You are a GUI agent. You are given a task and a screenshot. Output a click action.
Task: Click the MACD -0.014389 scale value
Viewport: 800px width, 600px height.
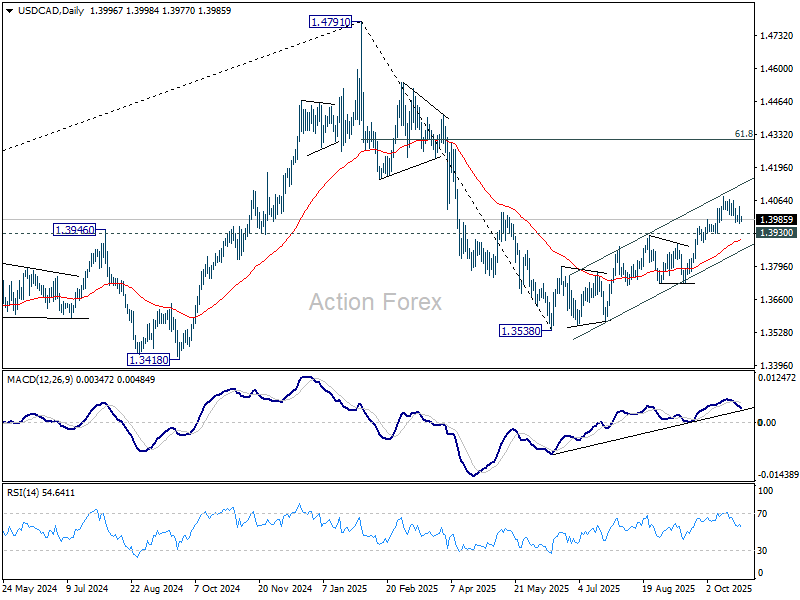778,474
